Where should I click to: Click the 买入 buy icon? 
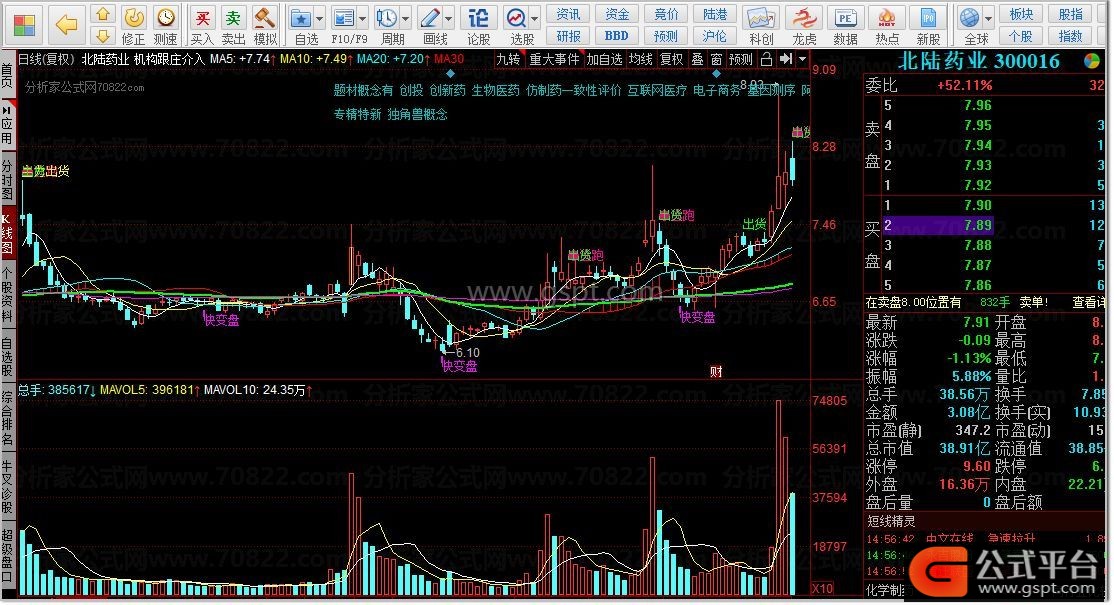pyautogui.click(x=202, y=18)
